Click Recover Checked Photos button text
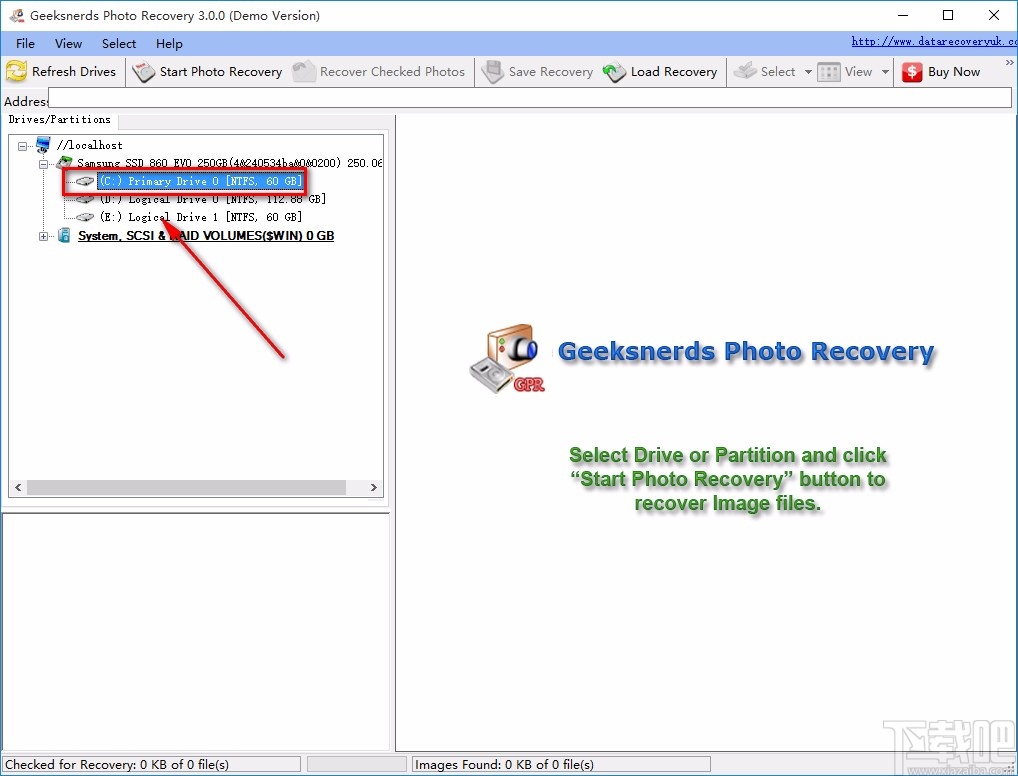This screenshot has width=1018, height=776. click(392, 71)
